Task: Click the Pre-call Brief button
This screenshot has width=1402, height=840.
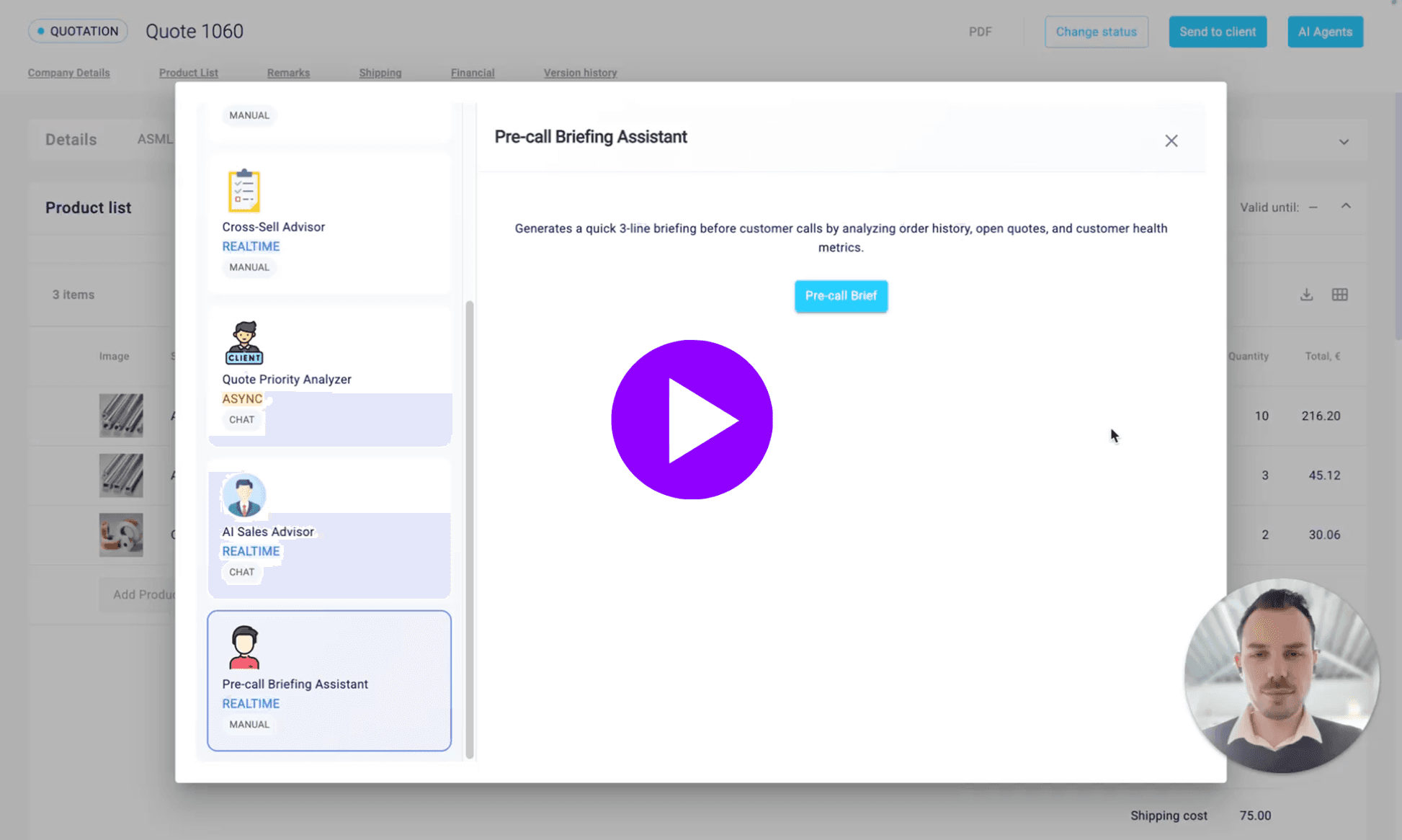Action: point(841,295)
